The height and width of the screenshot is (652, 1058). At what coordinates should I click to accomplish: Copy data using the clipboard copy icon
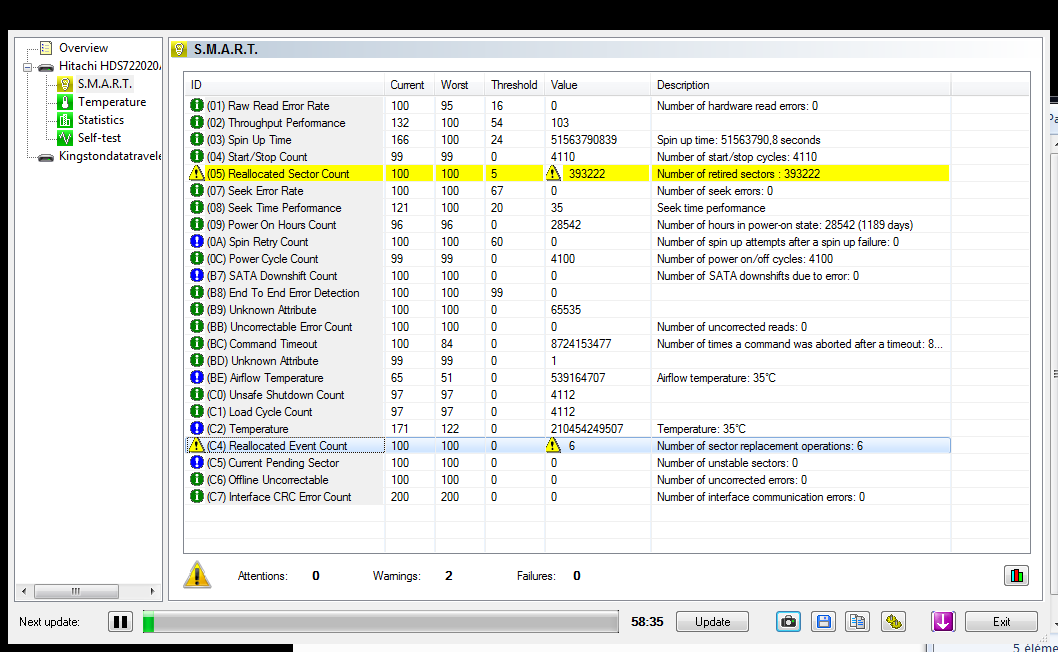pyautogui.click(x=857, y=621)
